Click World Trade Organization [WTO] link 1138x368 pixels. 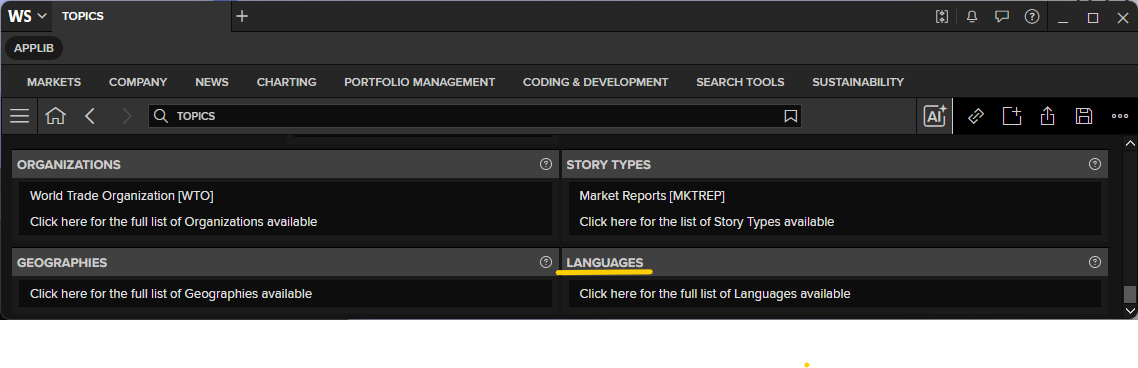(x=122, y=195)
